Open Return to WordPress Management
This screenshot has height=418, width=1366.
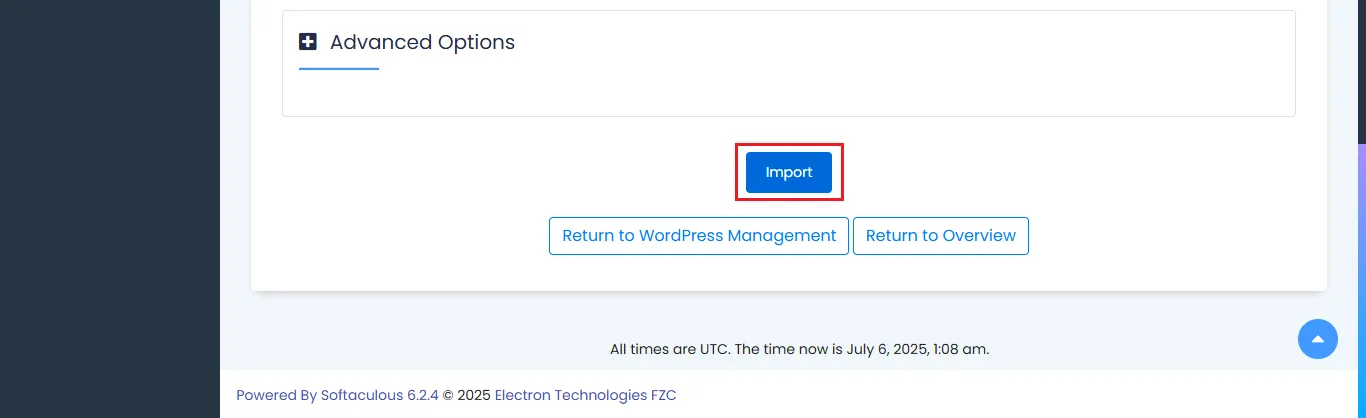tap(699, 236)
